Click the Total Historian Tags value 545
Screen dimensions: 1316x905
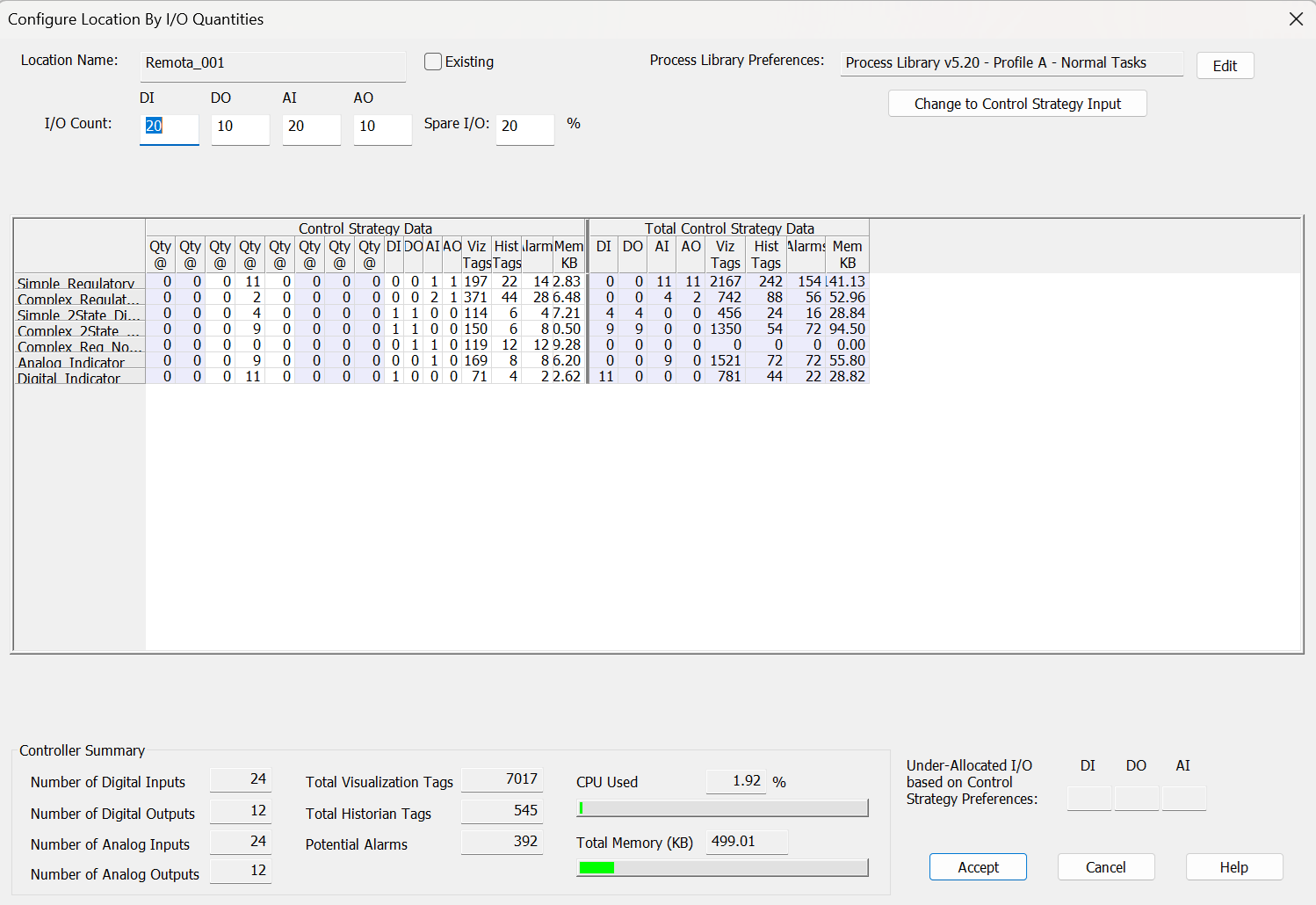click(x=503, y=811)
